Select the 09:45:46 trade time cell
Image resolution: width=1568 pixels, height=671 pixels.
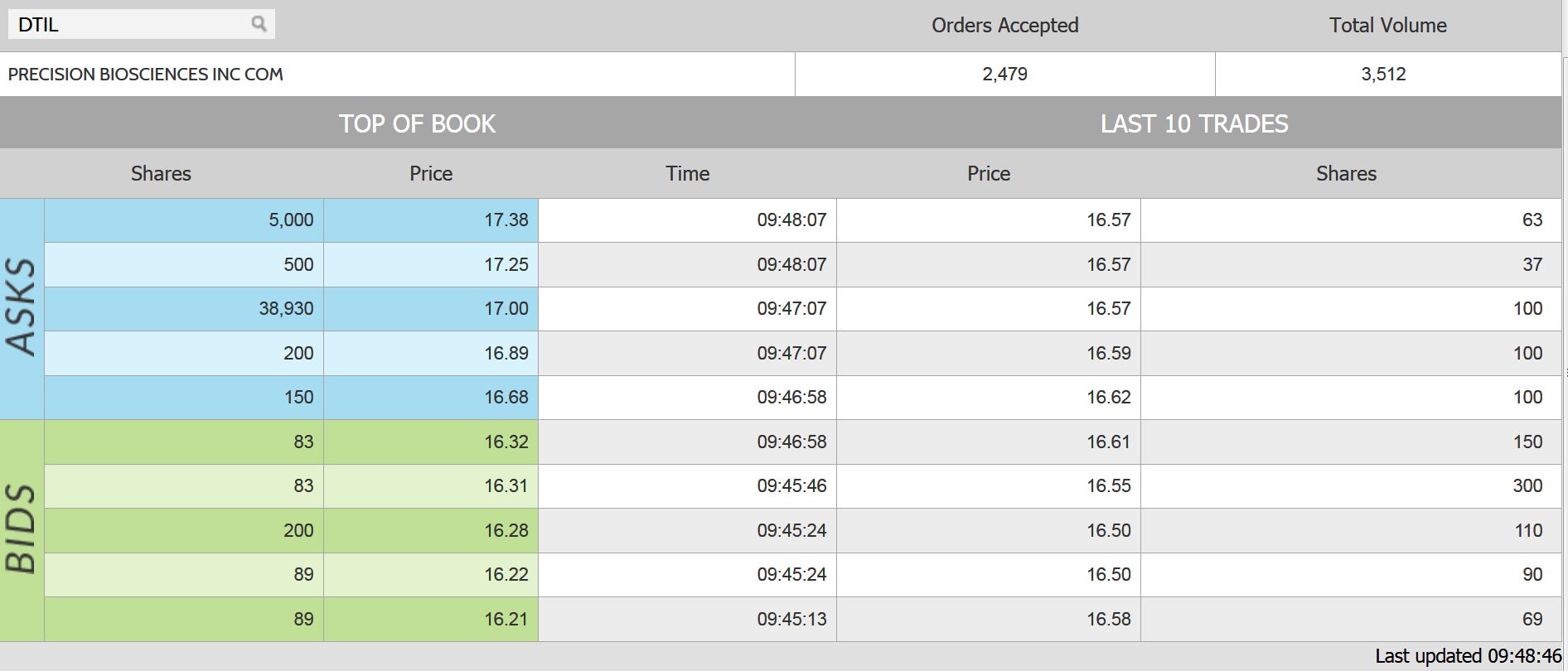pyautogui.click(x=687, y=486)
